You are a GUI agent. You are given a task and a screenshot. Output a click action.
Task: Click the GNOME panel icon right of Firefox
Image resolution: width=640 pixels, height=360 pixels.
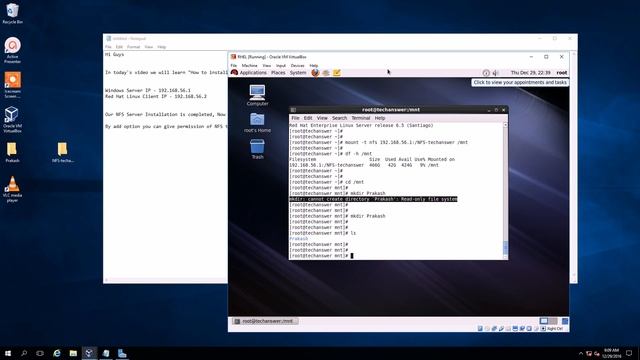click(x=326, y=73)
